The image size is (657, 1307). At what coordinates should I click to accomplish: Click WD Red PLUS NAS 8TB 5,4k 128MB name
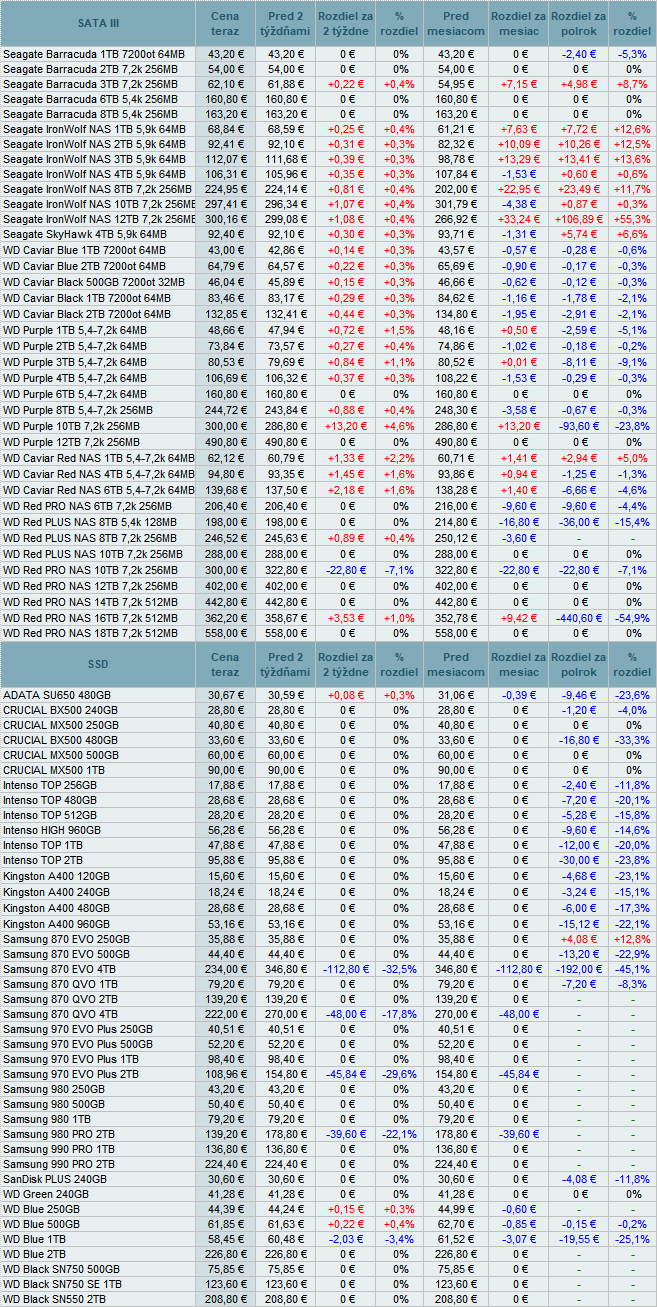click(92, 522)
